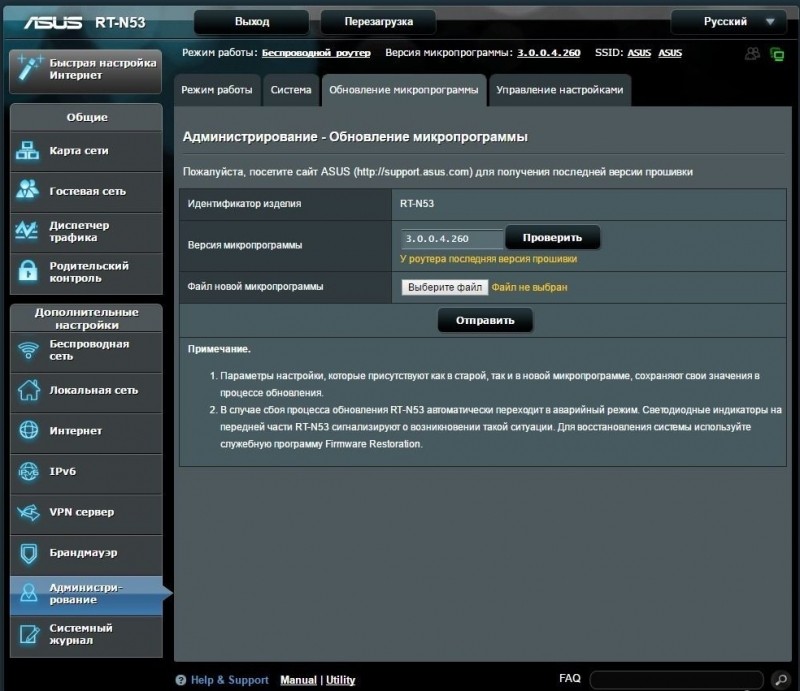Open Локальная сеть menu item
The width and height of the screenshot is (800, 691).
tap(86, 391)
